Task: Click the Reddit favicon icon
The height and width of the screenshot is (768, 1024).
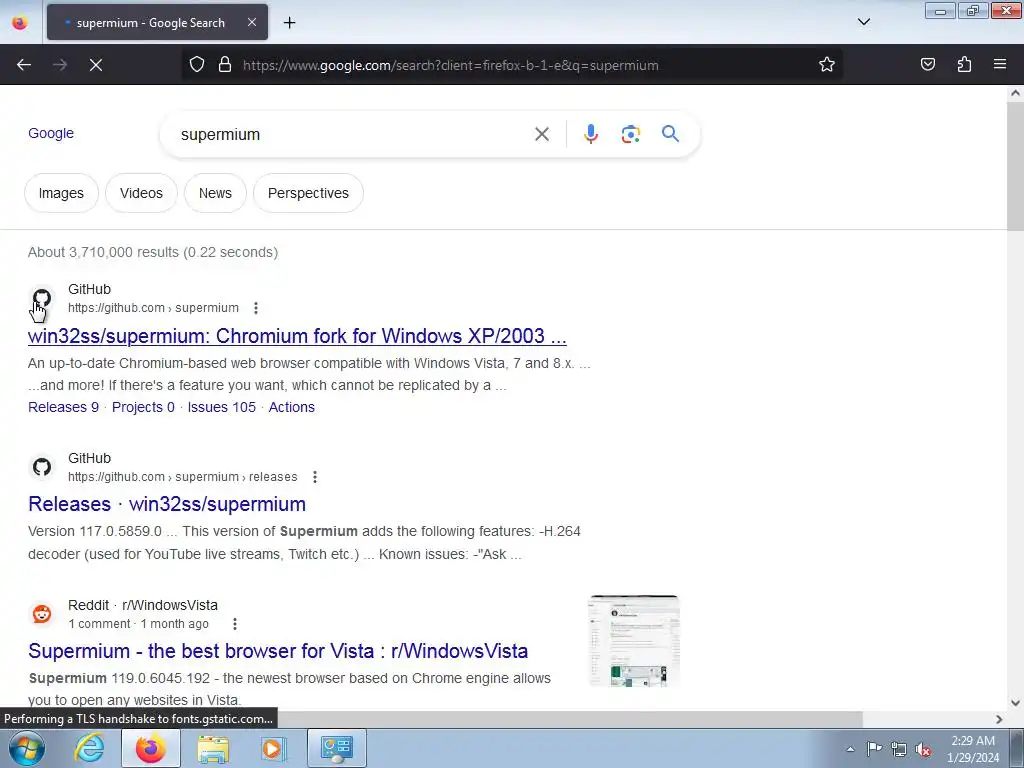Action: 42,614
